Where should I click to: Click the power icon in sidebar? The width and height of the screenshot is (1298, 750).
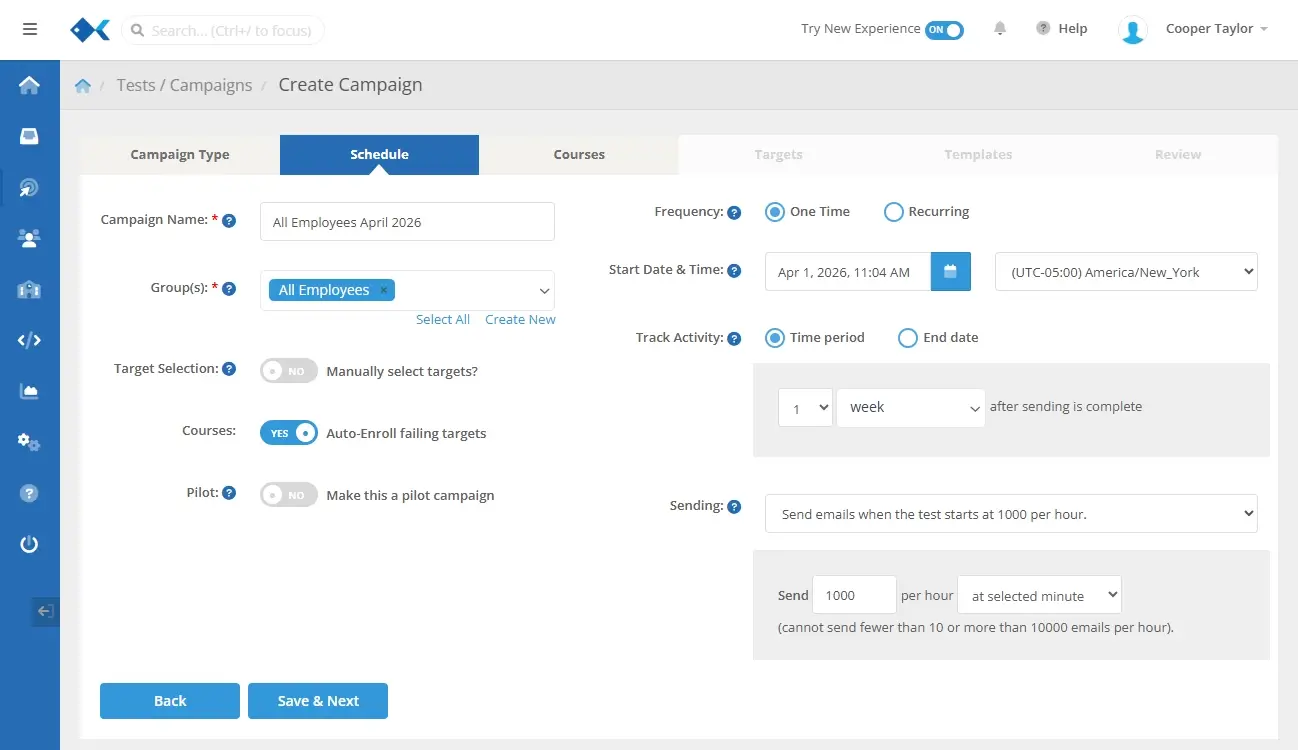tap(29, 544)
